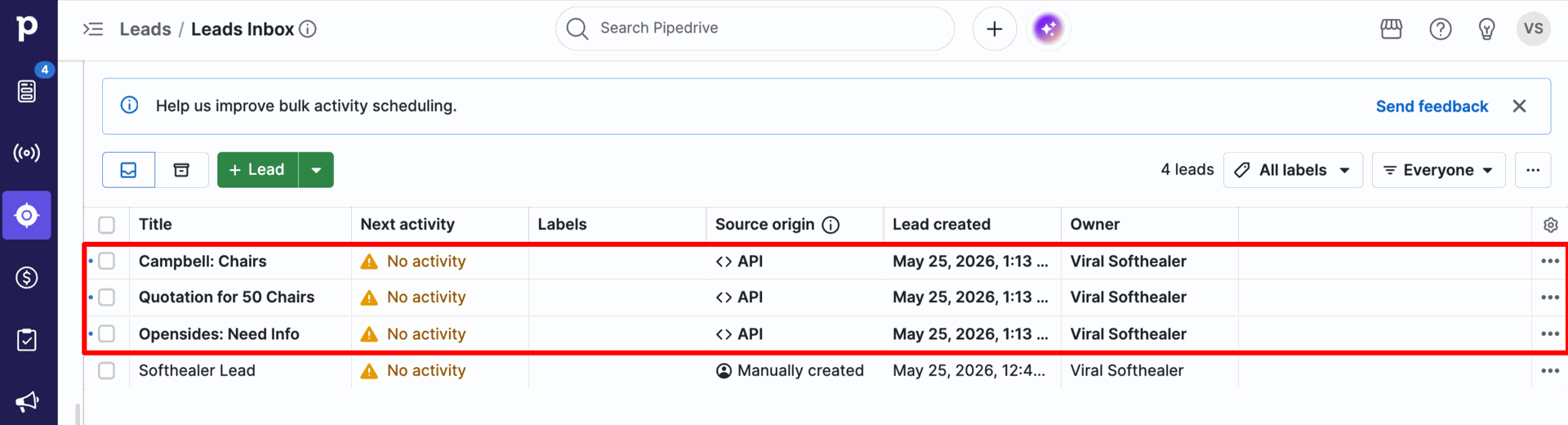
Task: Click API source in Campbell: Chairs row
Action: point(739,261)
